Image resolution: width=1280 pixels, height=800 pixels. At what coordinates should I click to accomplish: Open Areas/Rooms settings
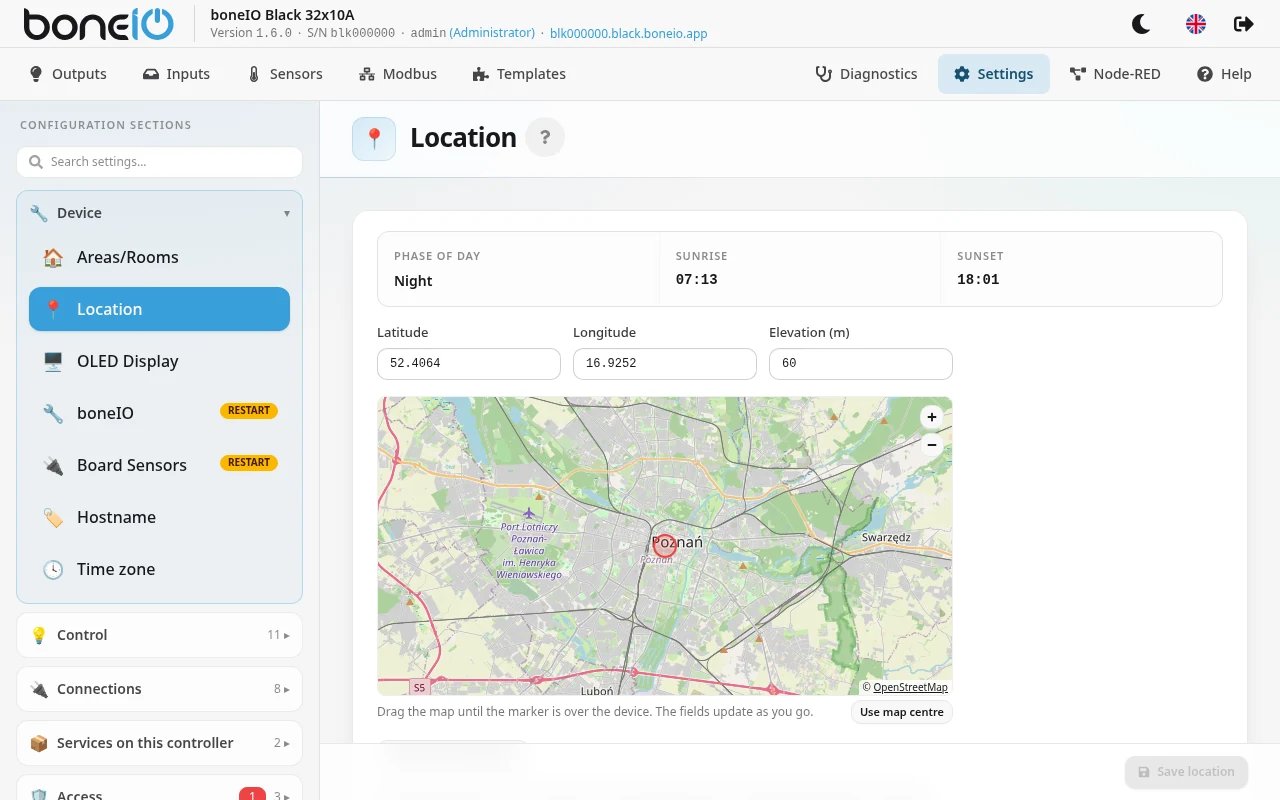(160, 257)
